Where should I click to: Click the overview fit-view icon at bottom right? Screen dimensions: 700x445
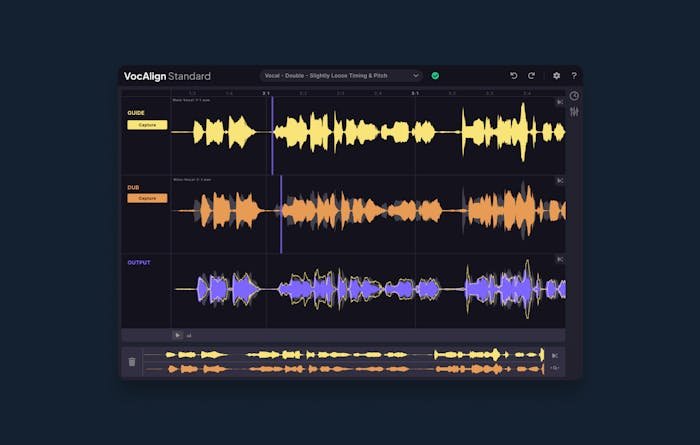[x=554, y=356]
